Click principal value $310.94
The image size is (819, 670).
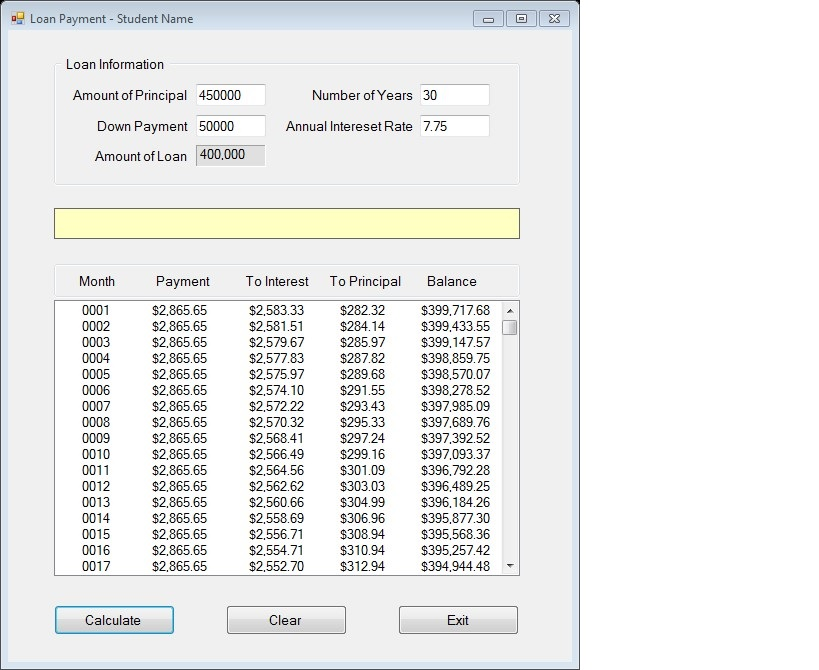point(362,550)
